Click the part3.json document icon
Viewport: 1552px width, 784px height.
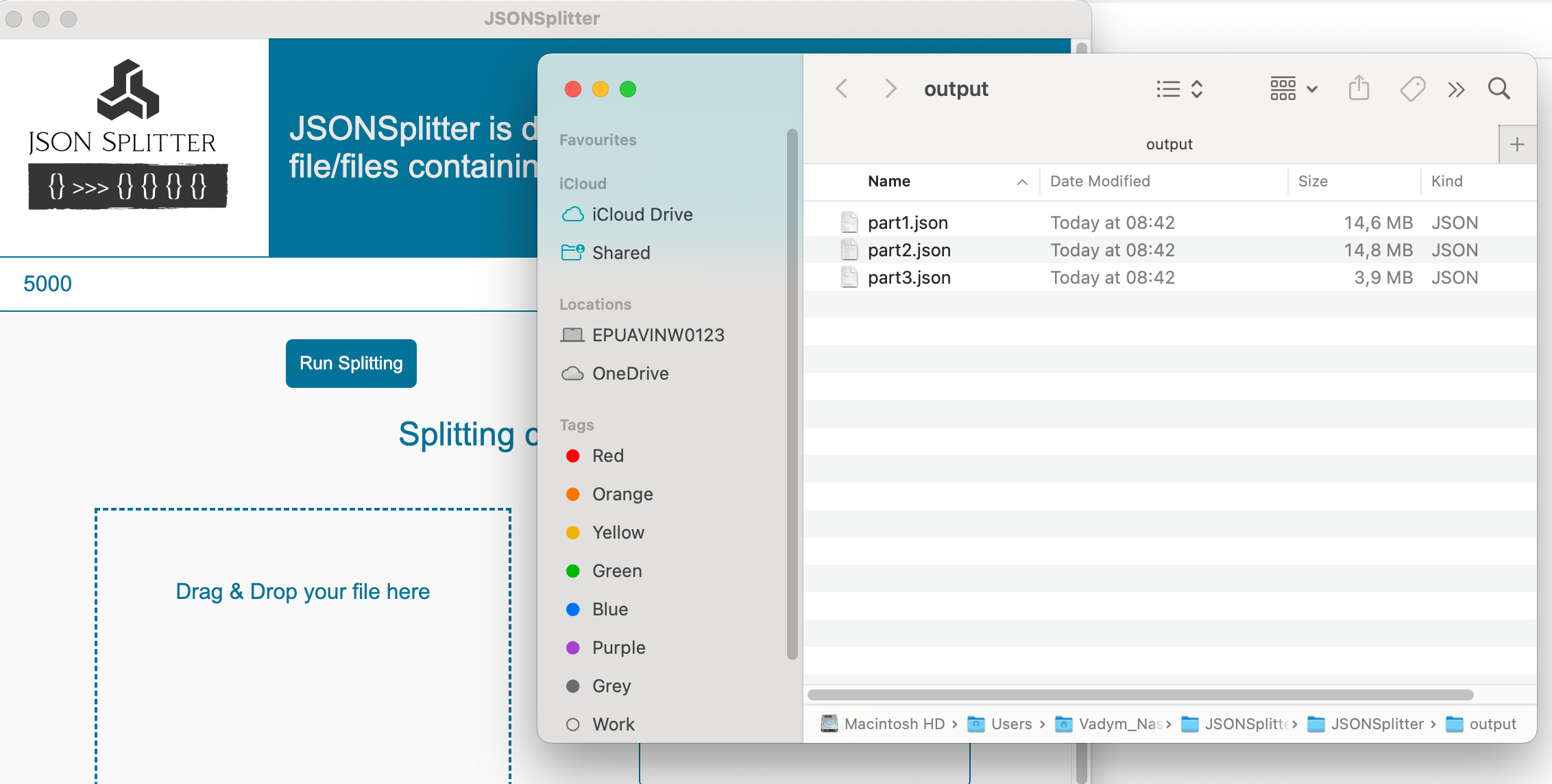coord(849,277)
